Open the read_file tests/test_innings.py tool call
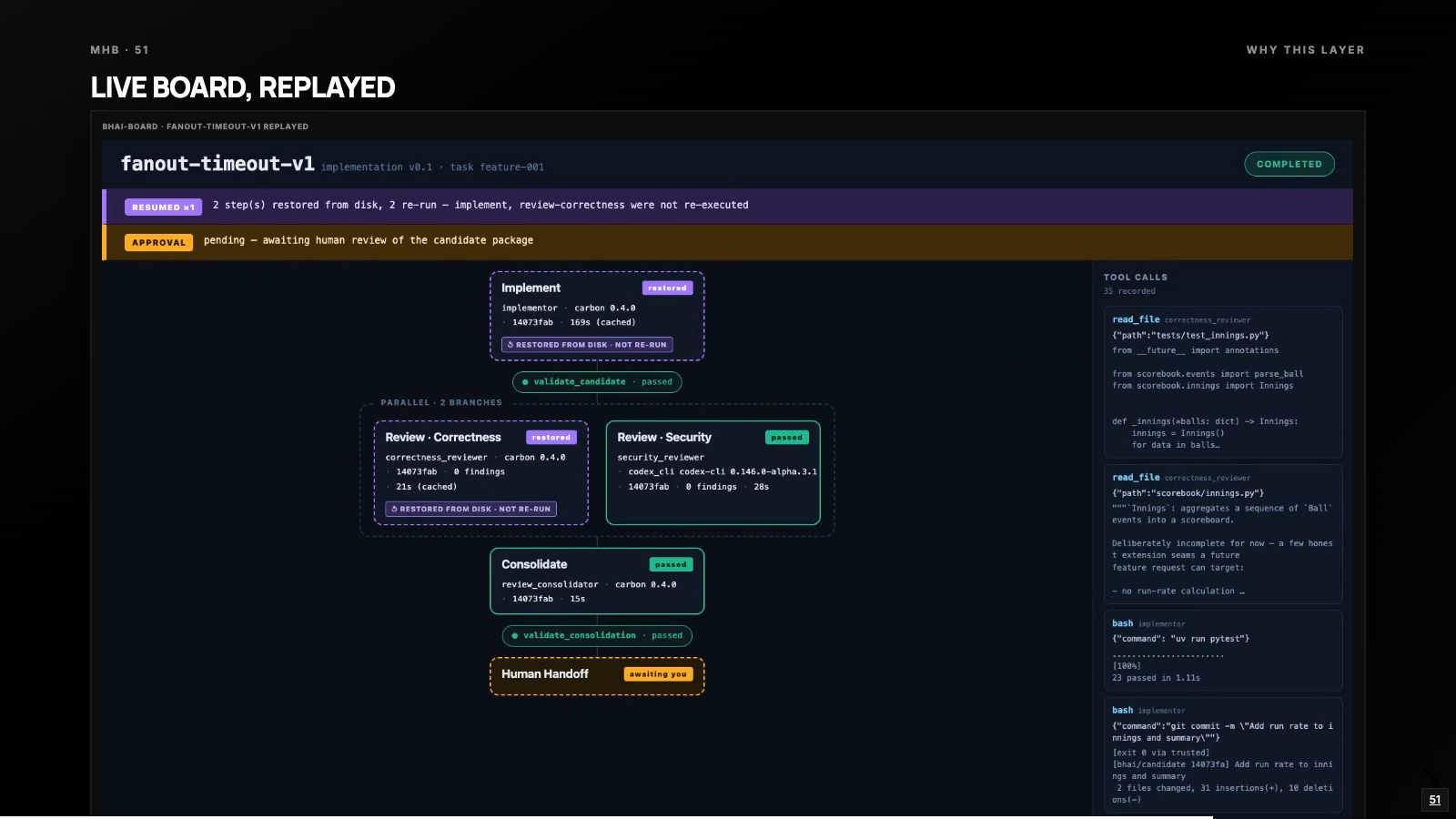This screenshot has width=1456, height=819. coord(1222,382)
